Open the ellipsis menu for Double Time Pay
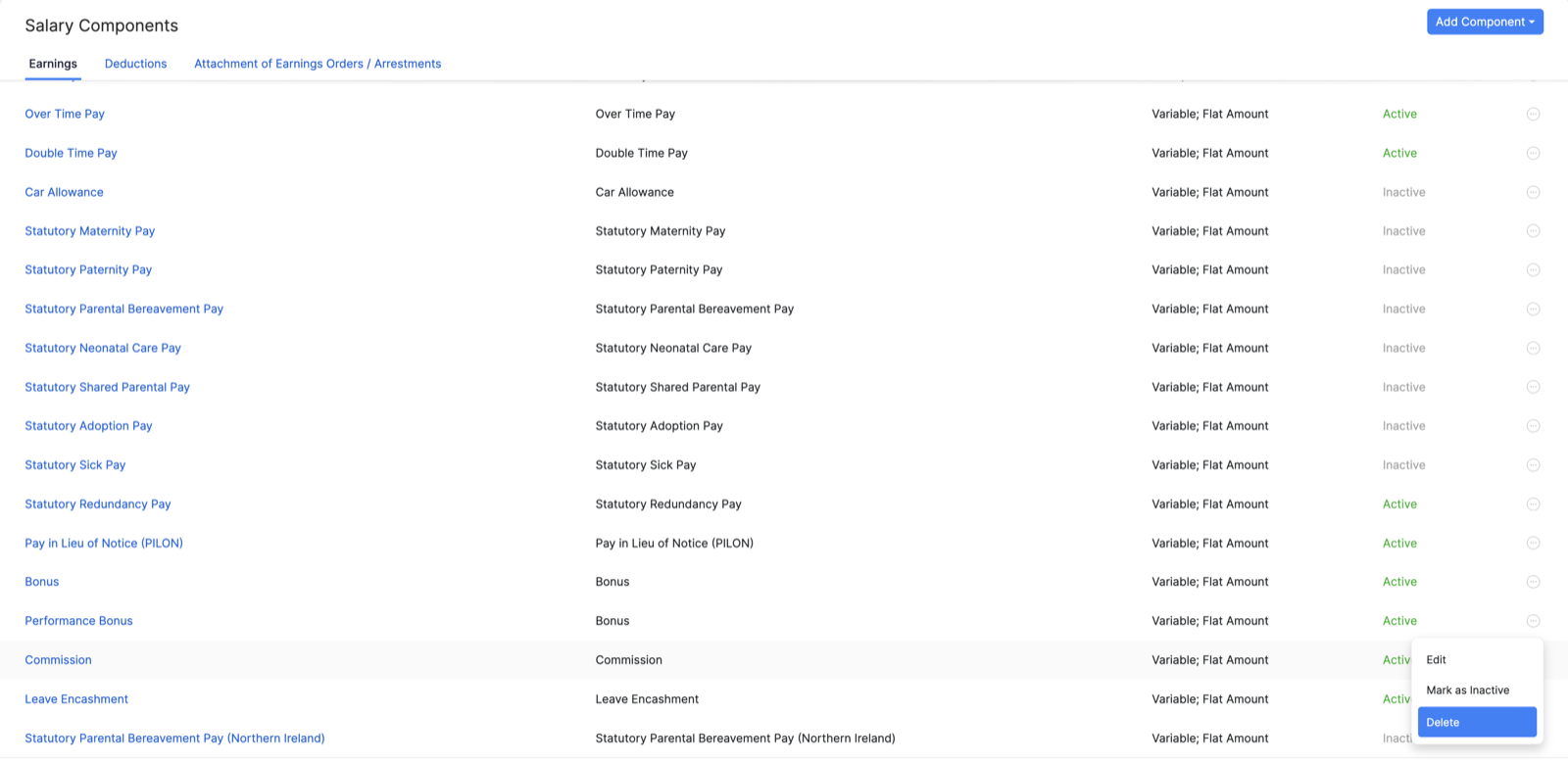Viewport: 1568px width, 764px height. tap(1533, 153)
